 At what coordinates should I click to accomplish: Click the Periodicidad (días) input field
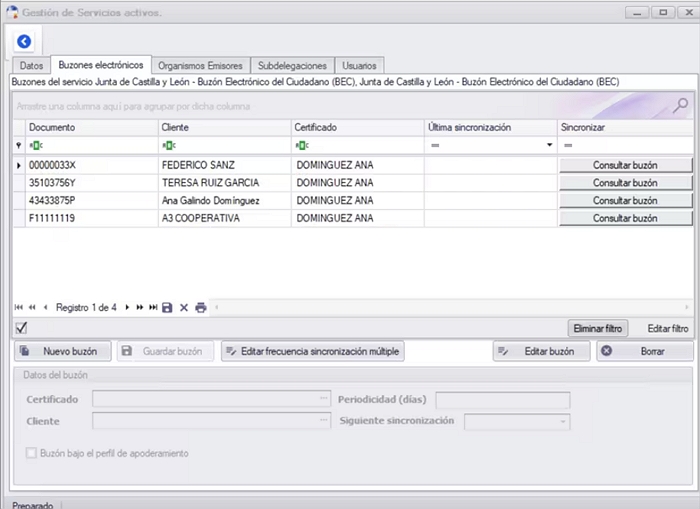click(x=503, y=400)
